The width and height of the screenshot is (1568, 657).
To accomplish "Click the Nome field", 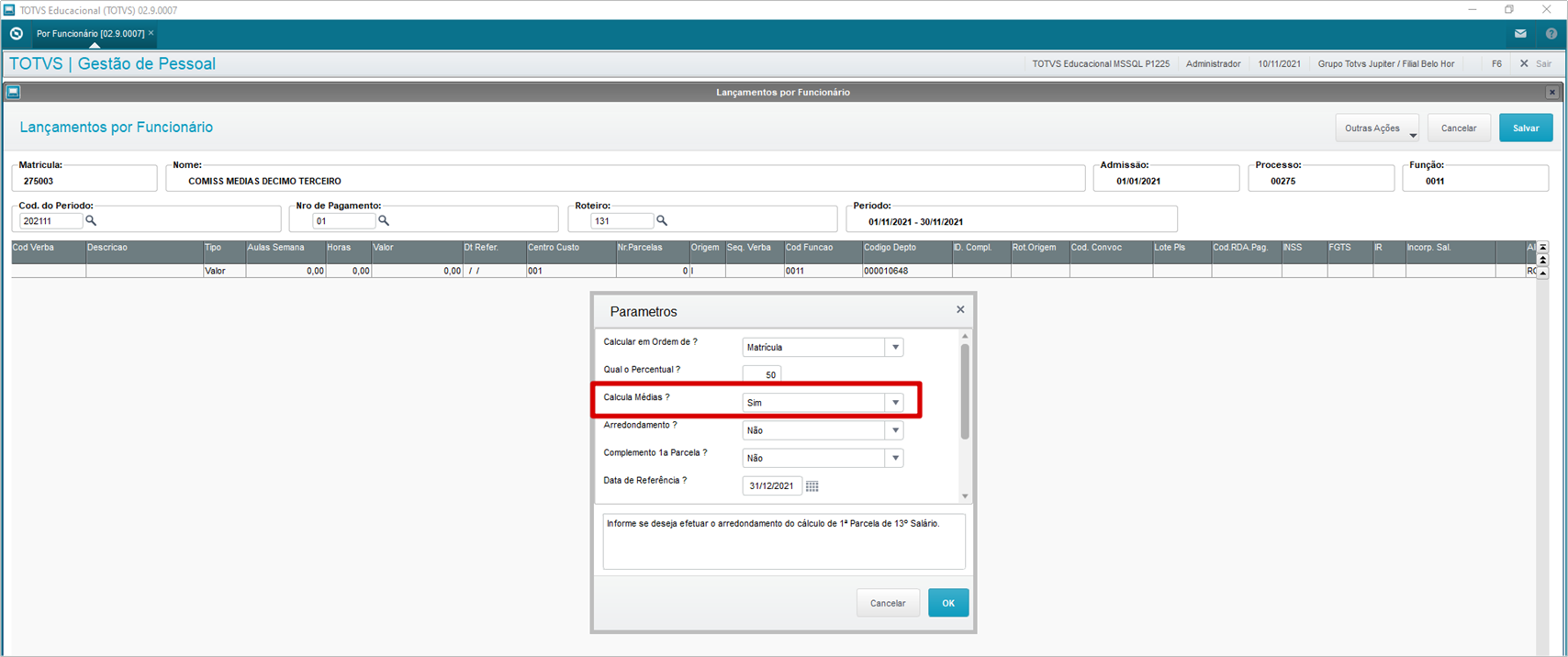I will [625, 178].
